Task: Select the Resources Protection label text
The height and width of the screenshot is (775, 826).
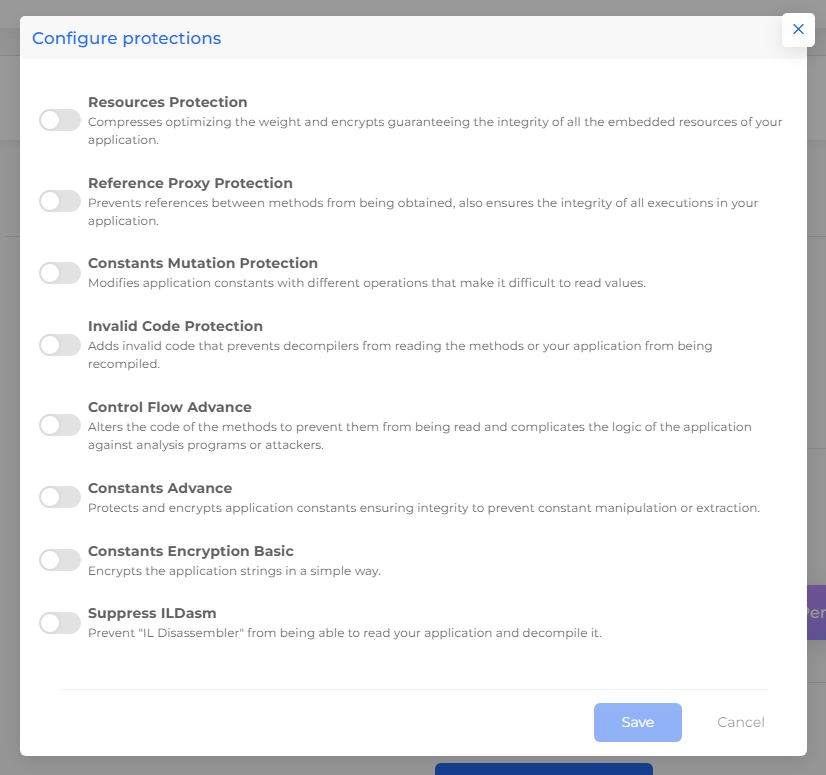Action: pos(167,102)
